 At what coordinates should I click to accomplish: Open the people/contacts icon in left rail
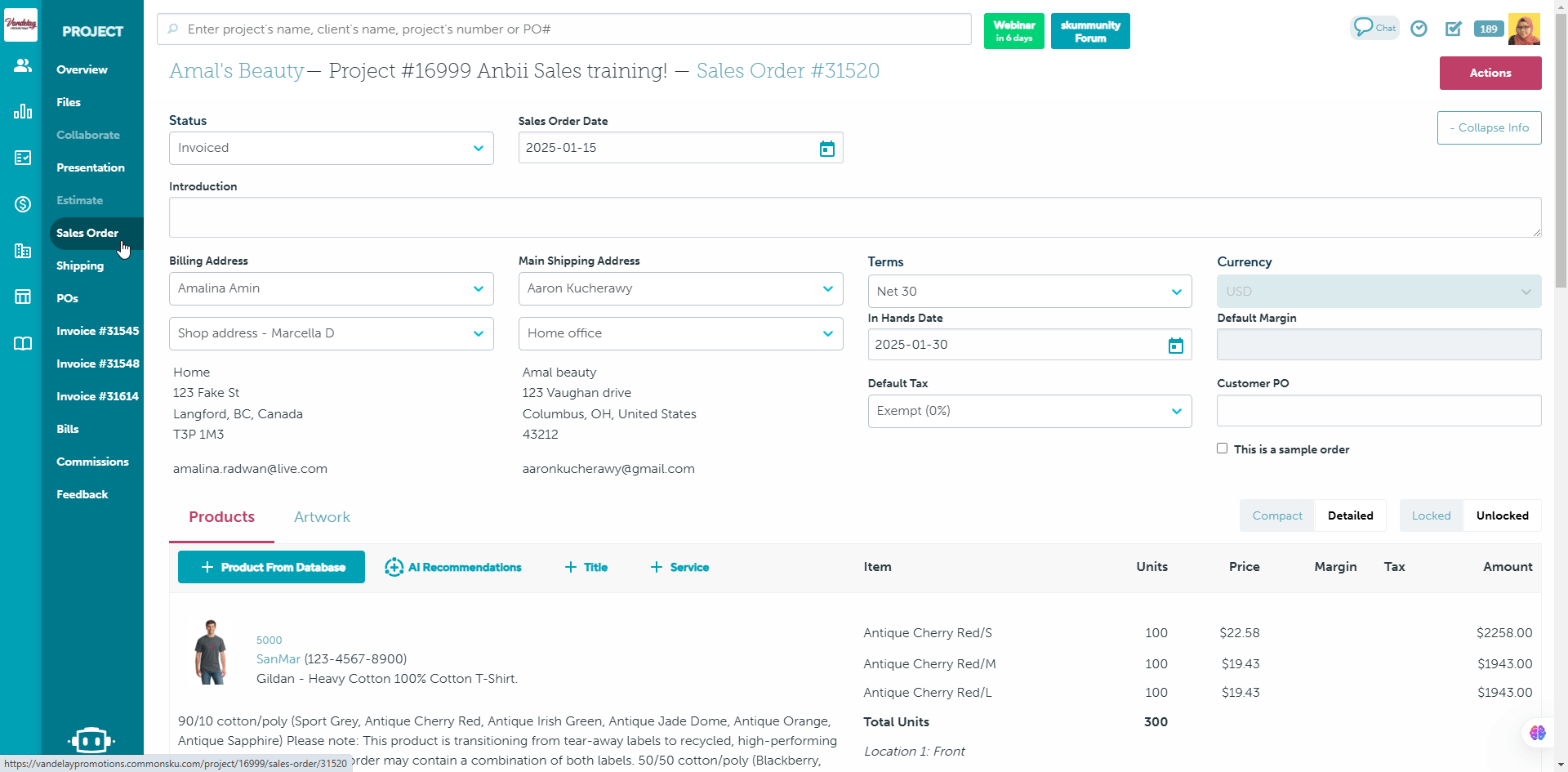point(22,65)
